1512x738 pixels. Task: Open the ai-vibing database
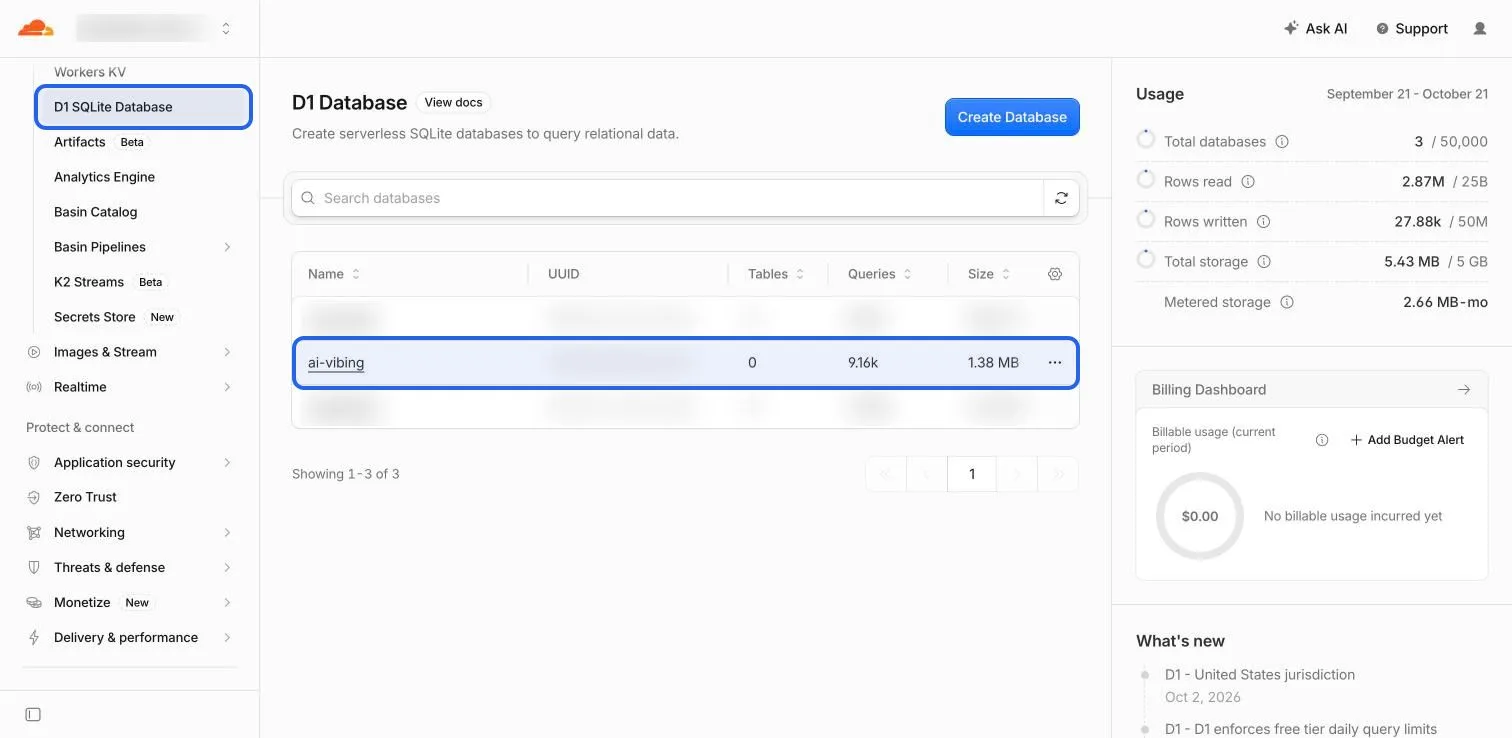pos(336,363)
